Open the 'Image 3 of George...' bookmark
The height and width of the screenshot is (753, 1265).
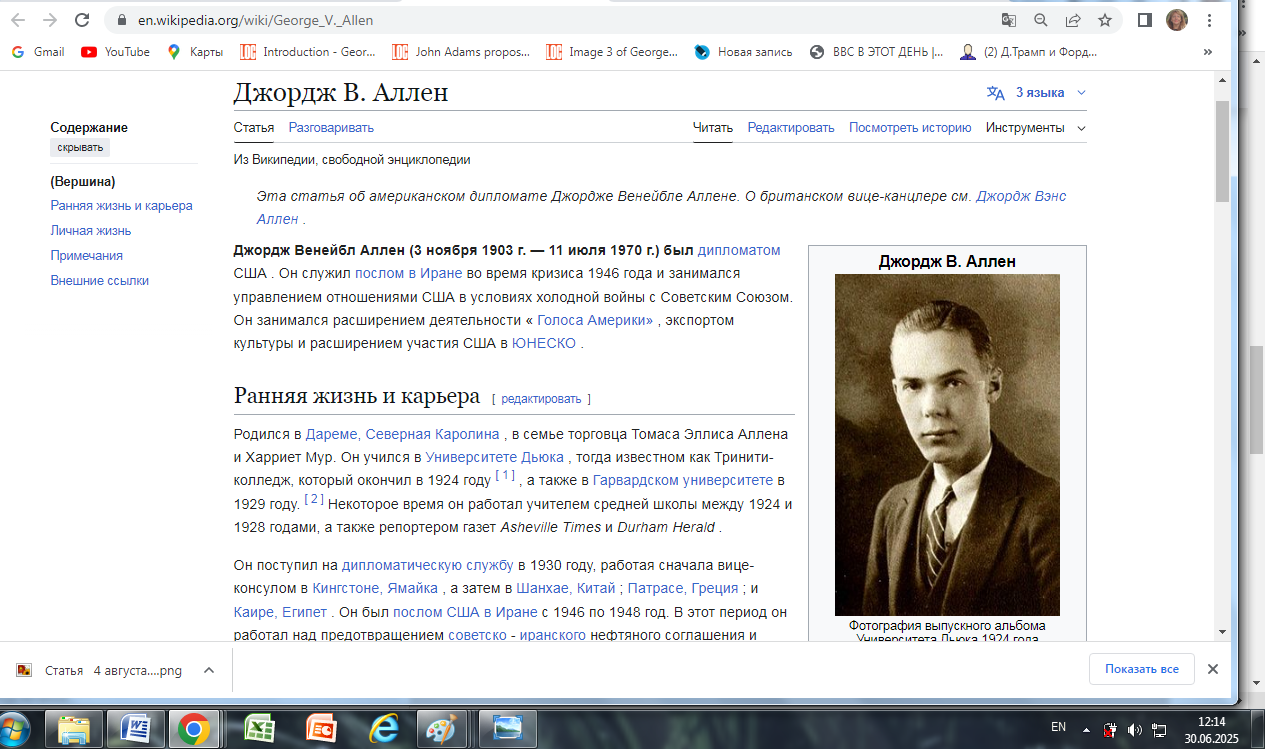[611, 52]
